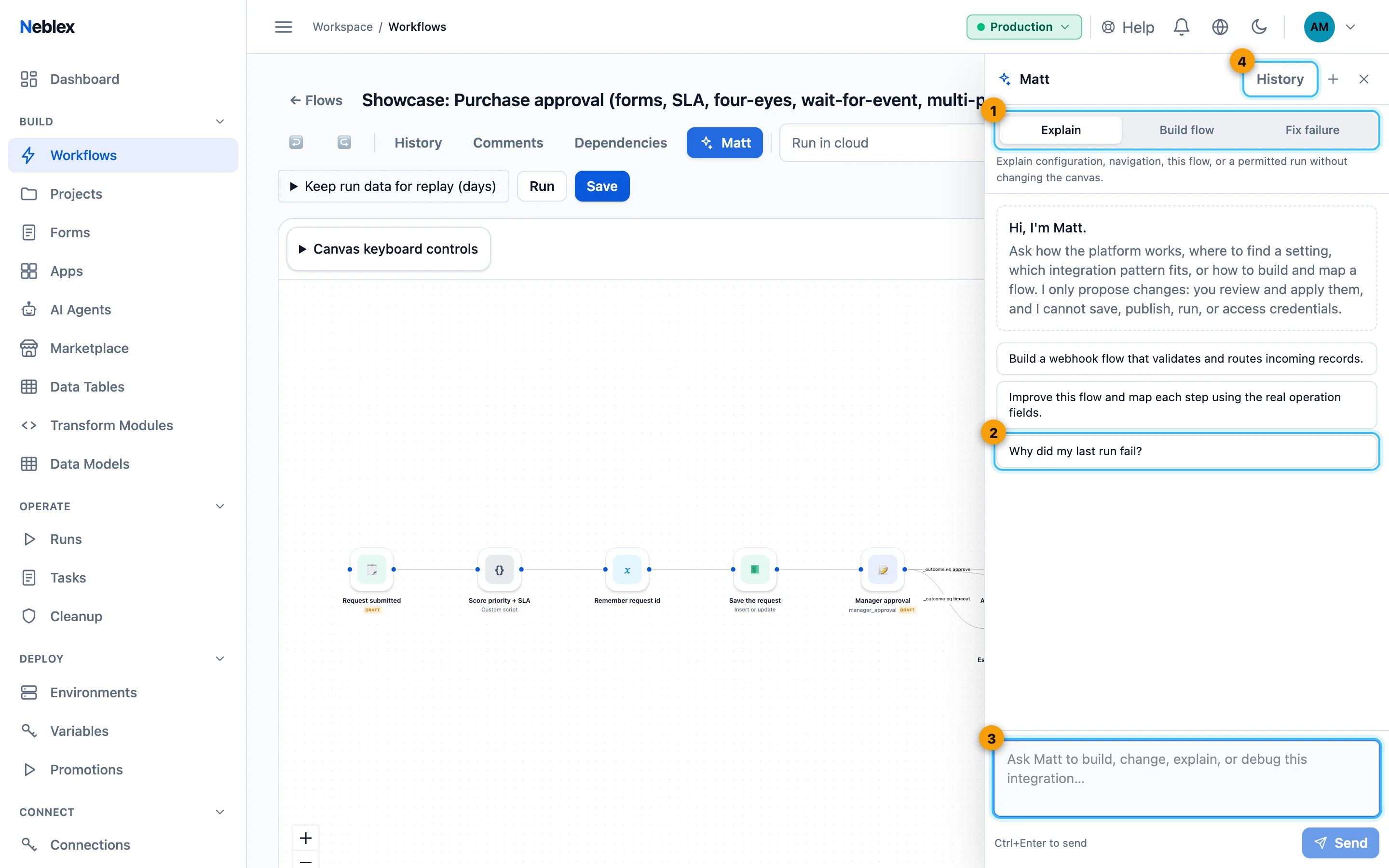Image resolution: width=1389 pixels, height=868 pixels.
Task: Close the Matt assistant panel
Action: [1364, 79]
